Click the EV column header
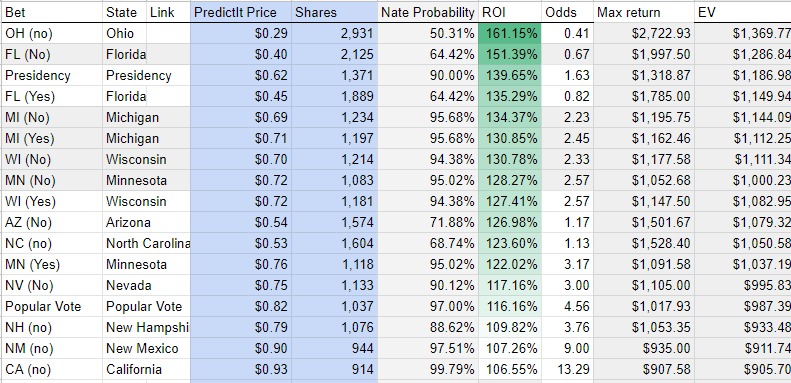Viewport: 791px width, 383px height. tap(743, 12)
